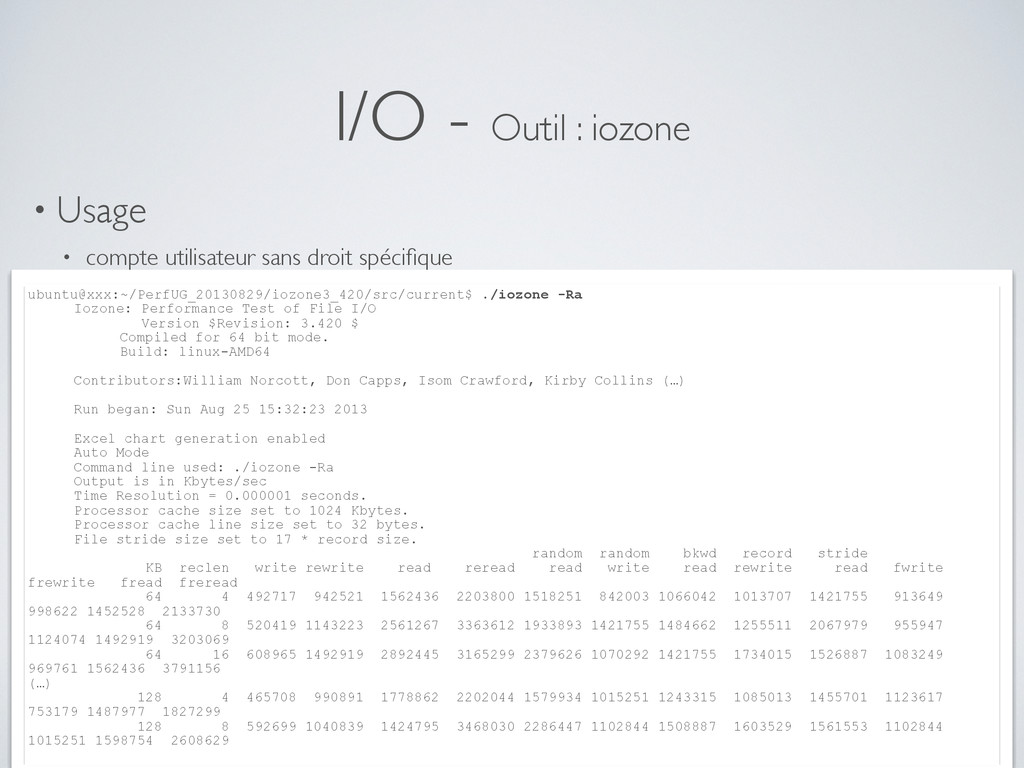Click random read value '2379626'
This screenshot has width=1024, height=768.
coord(552,655)
